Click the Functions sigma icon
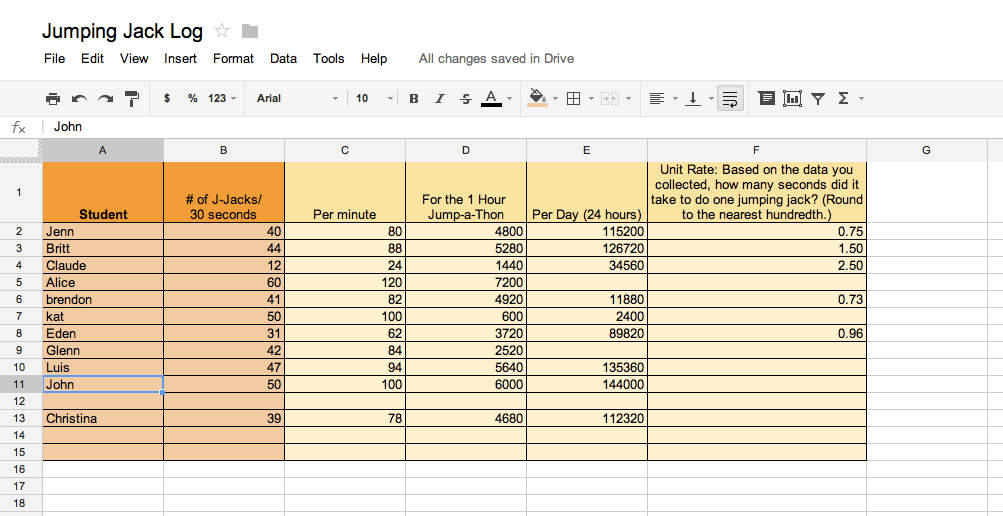Screen dimensions: 1003x516 843,98
